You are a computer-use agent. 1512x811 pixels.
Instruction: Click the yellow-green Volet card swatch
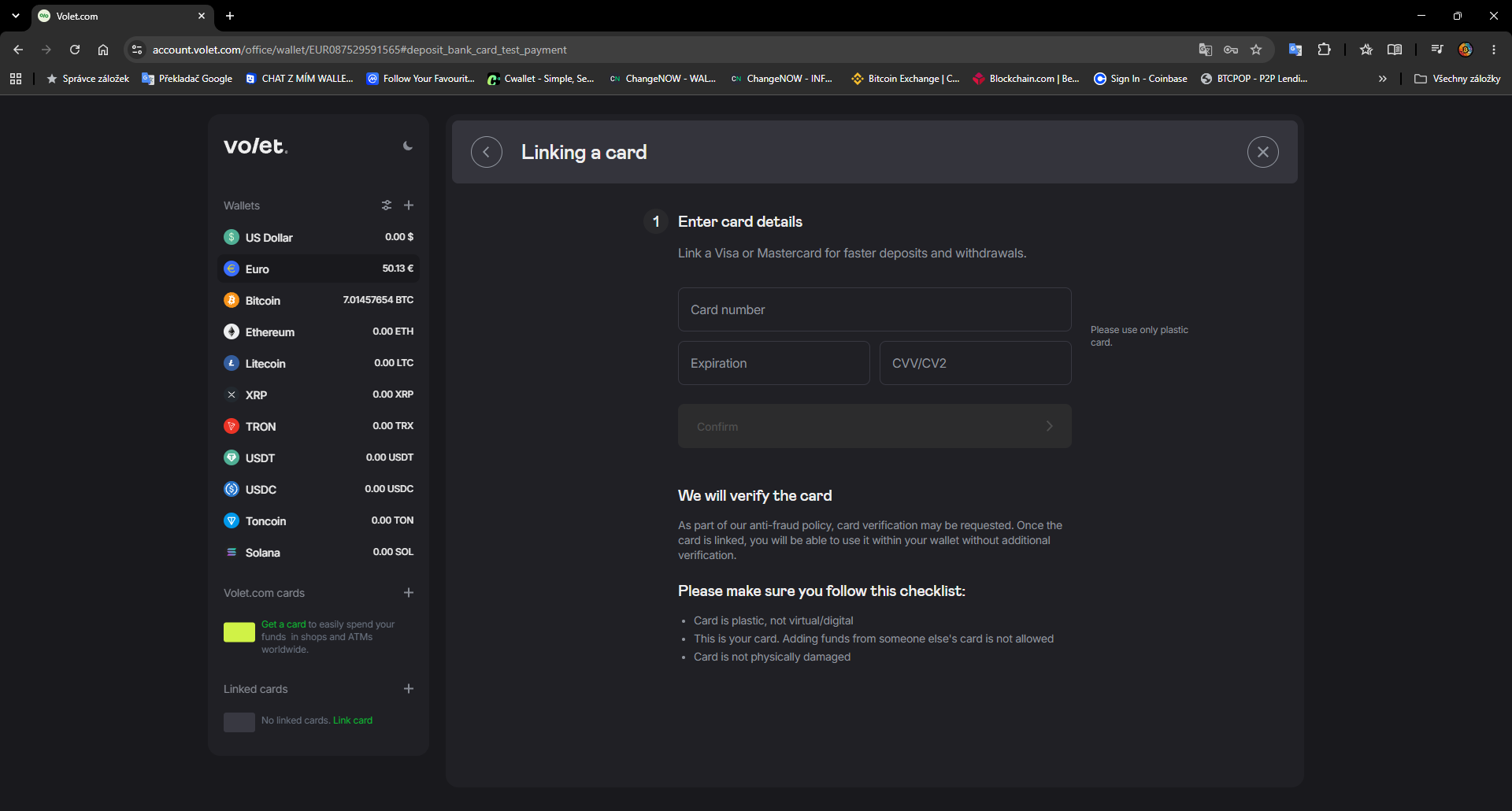tap(239, 632)
